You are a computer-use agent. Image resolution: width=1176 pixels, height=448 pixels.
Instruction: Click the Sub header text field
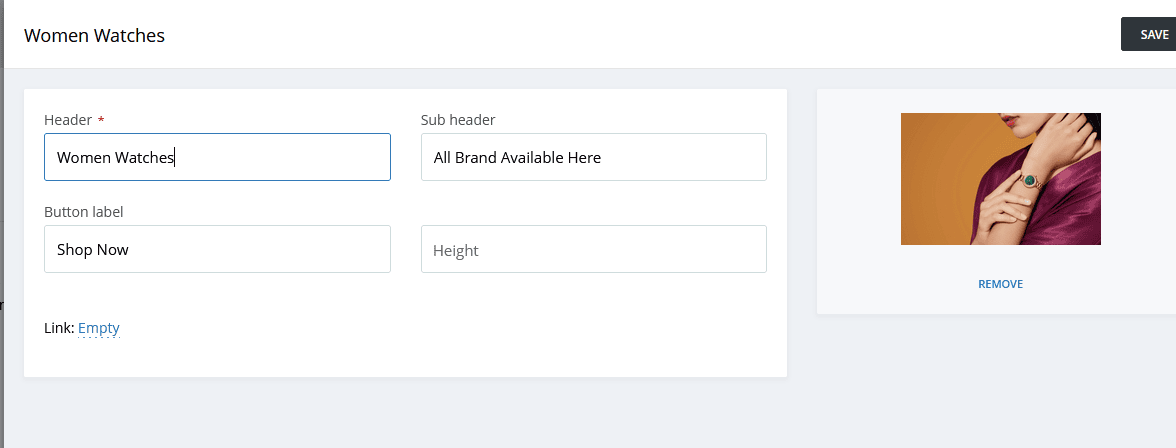tap(593, 157)
